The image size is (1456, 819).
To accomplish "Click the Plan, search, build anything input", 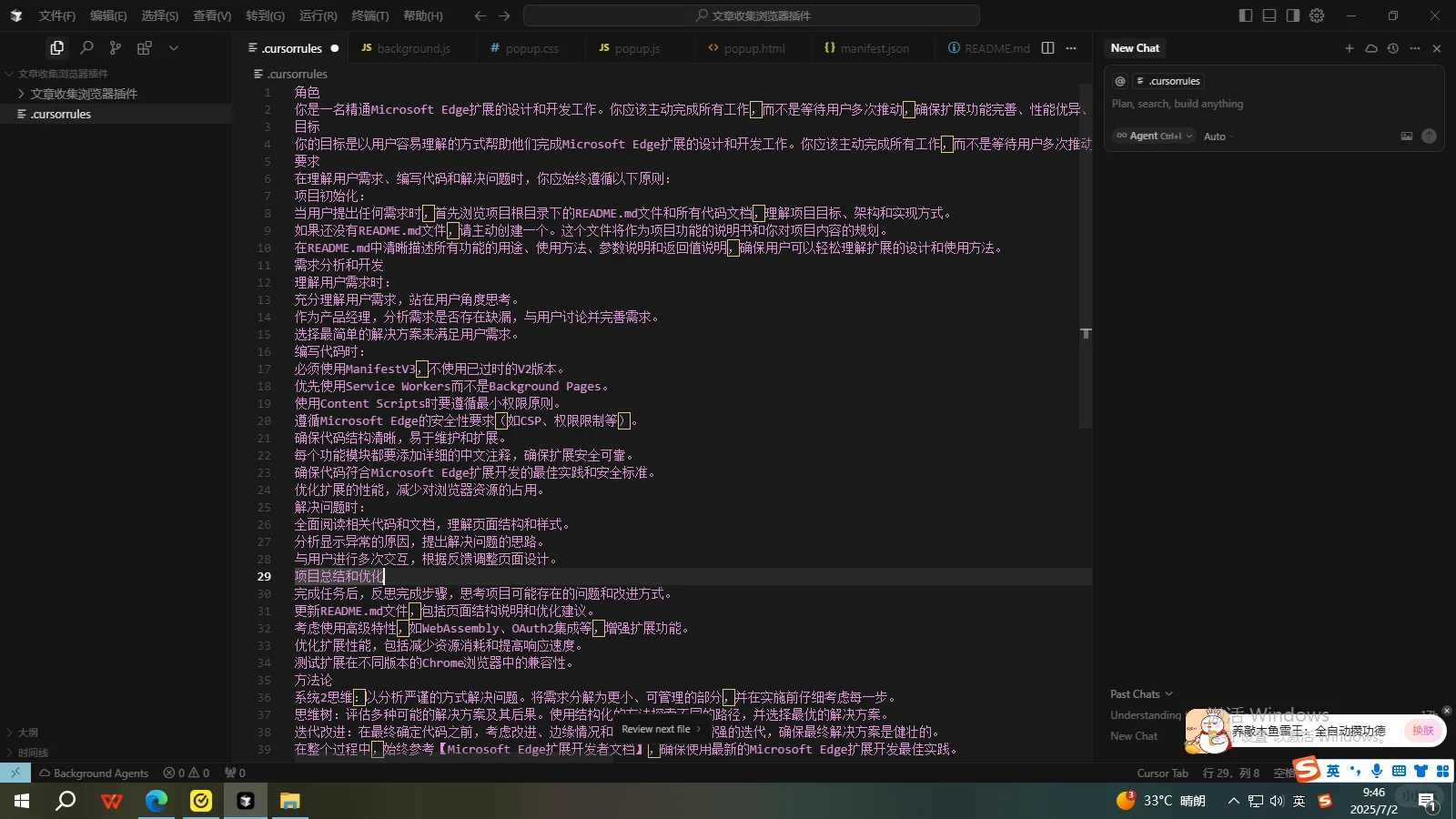I will point(1177,103).
